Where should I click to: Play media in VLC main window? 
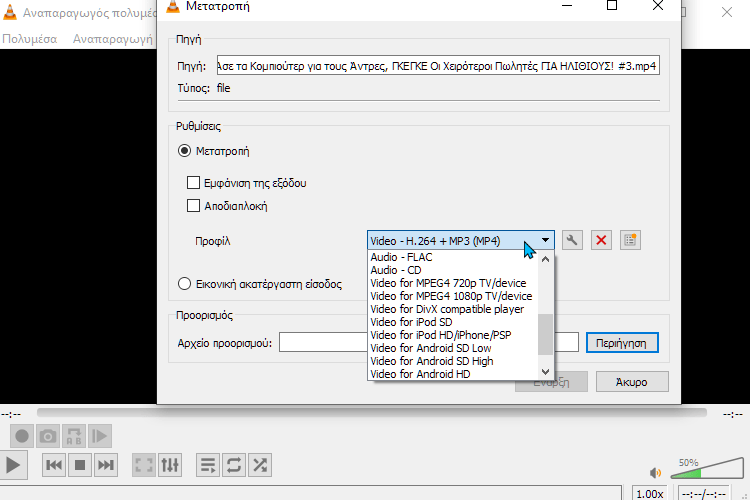[13, 465]
